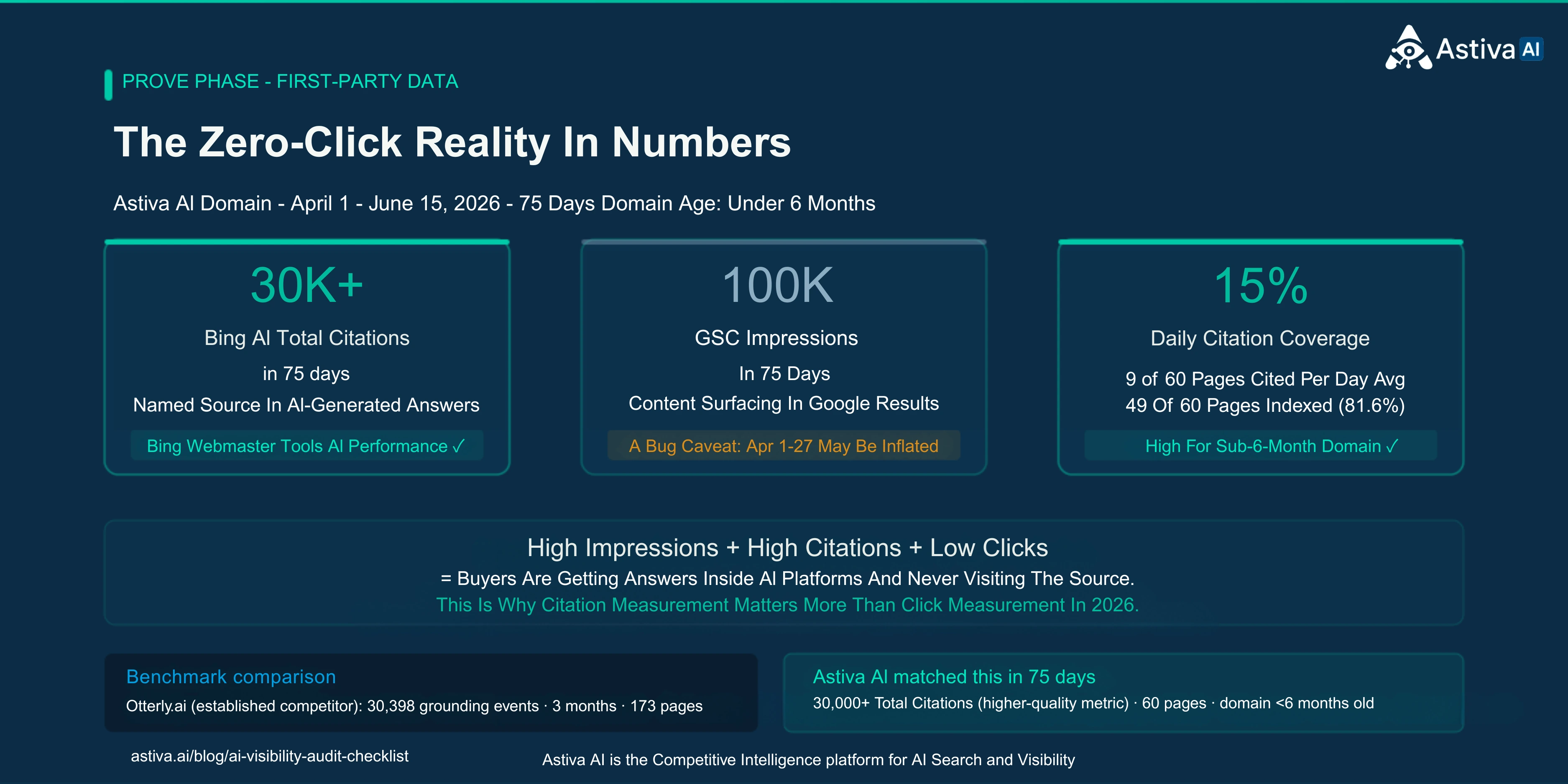The width and height of the screenshot is (1568, 784).
Task: Click the '15%' statistic
Action: pyautogui.click(x=1261, y=285)
